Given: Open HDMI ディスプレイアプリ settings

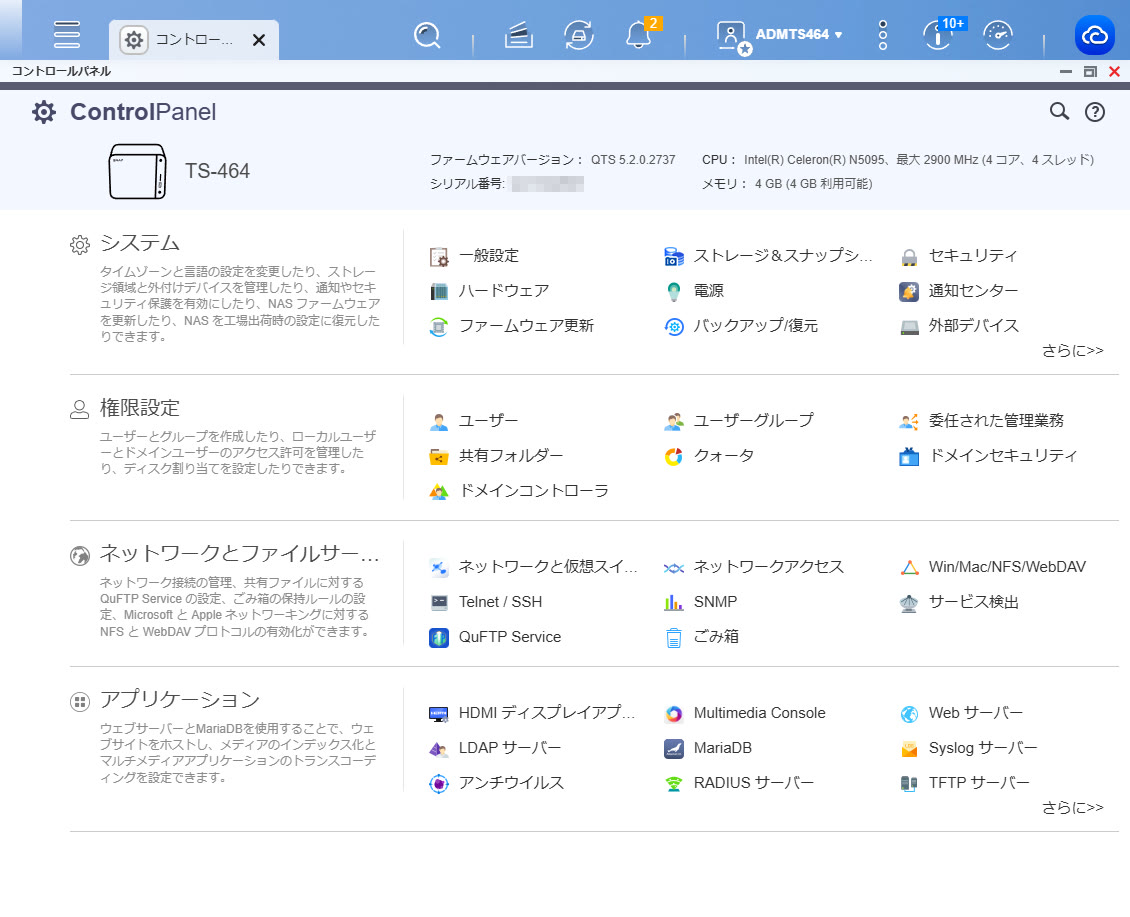Looking at the screenshot, I should [x=533, y=714].
